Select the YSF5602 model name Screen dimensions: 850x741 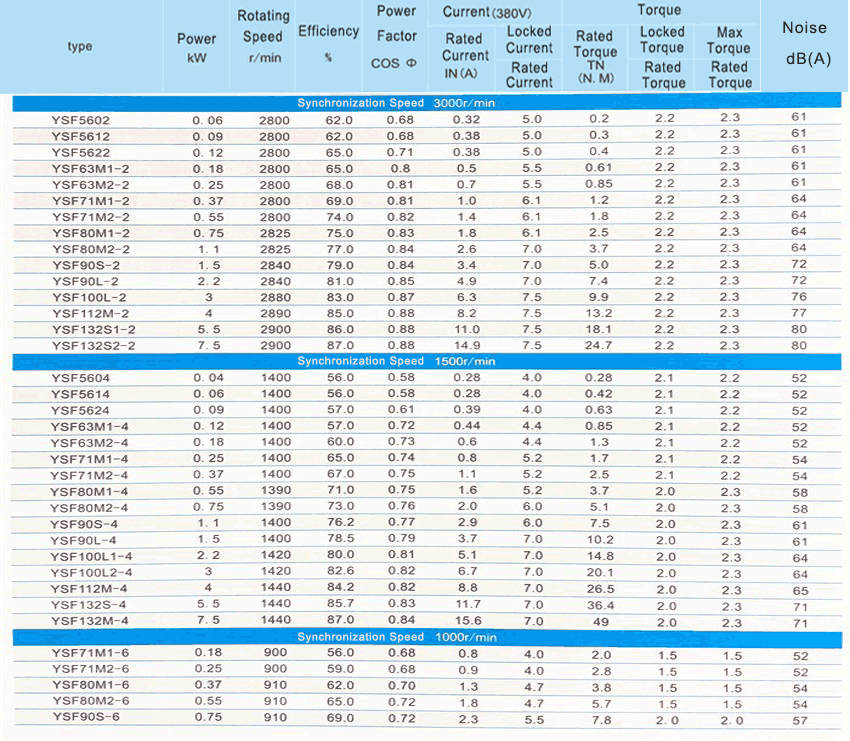click(81, 120)
